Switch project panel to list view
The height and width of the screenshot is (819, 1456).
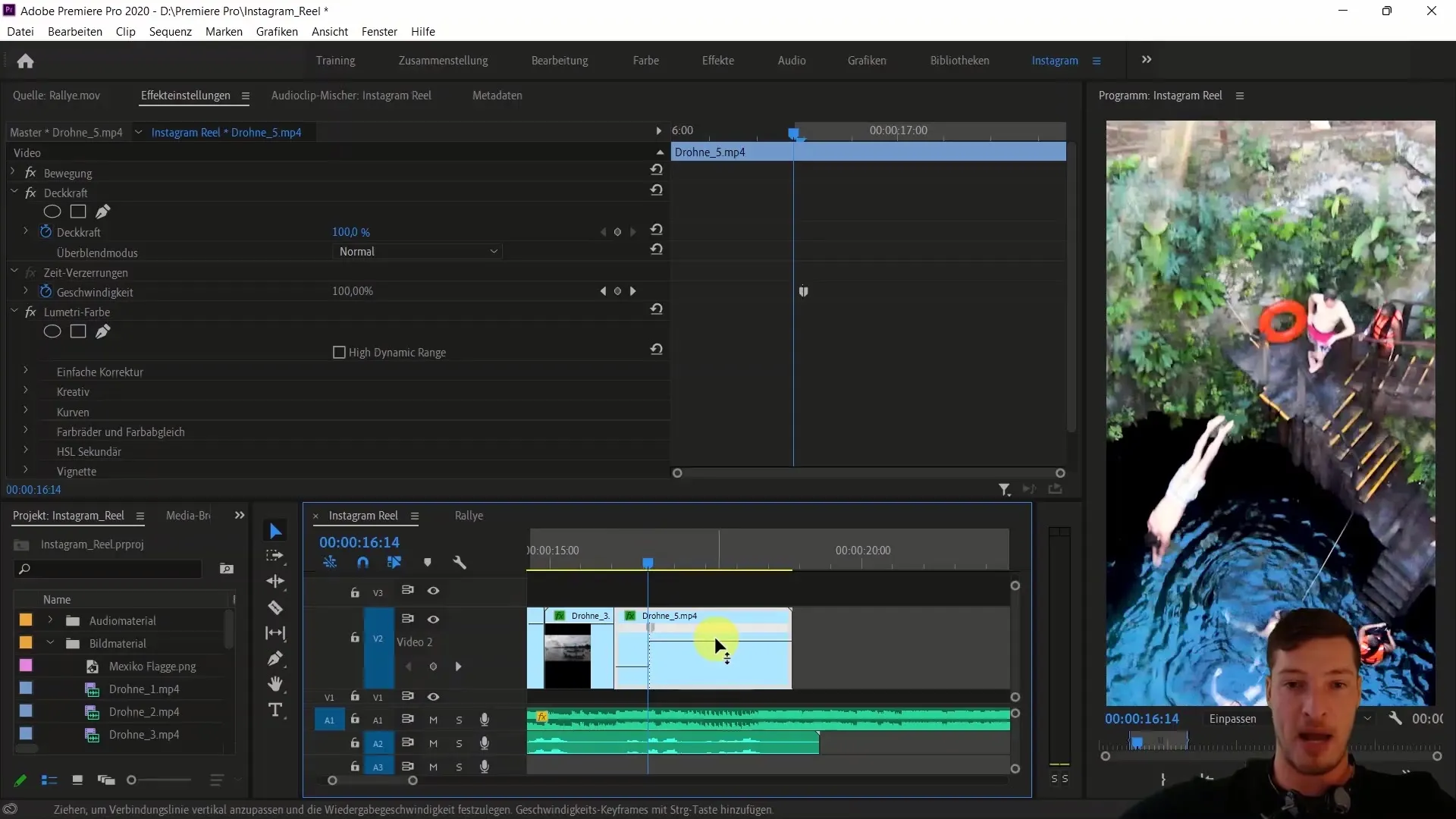(x=49, y=780)
